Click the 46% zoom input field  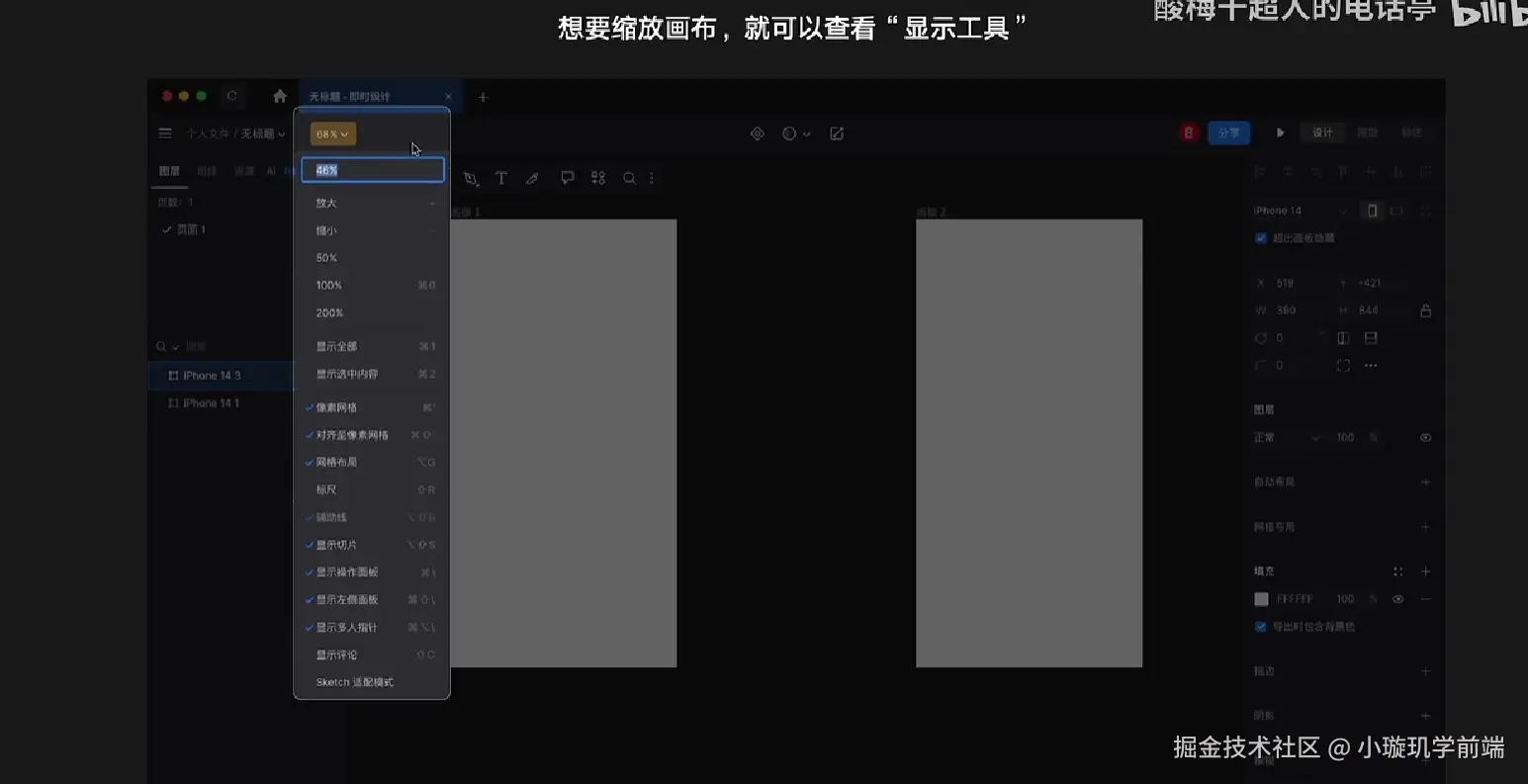(x=373, y=170)
